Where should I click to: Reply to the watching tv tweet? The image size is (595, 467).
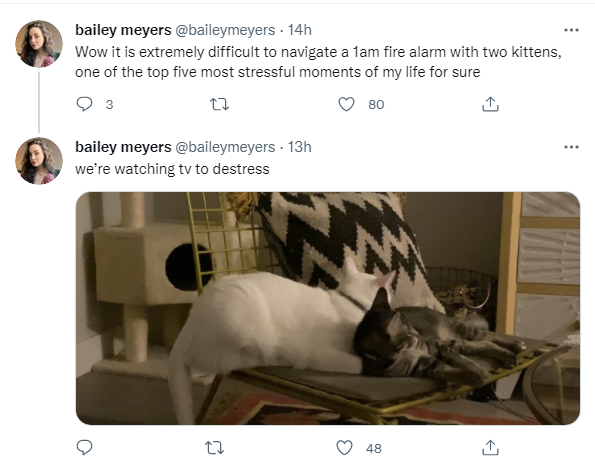tap(84, 448)
